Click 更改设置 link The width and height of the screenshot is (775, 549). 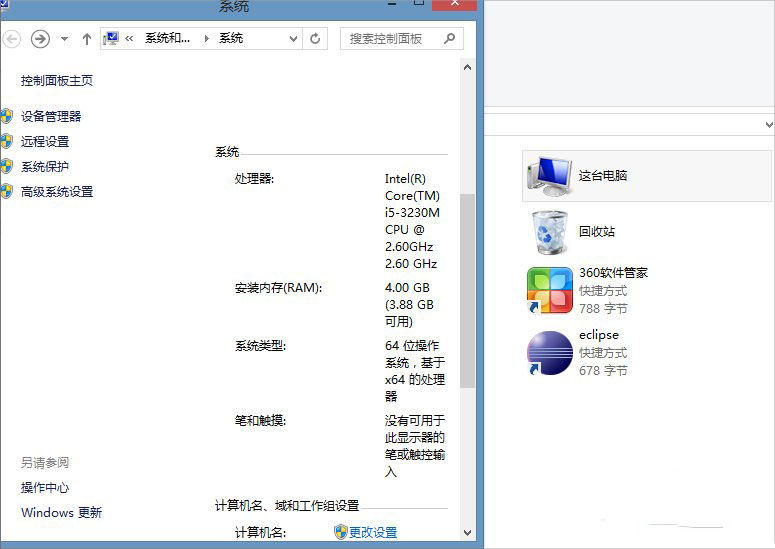(x=373, y=532)
